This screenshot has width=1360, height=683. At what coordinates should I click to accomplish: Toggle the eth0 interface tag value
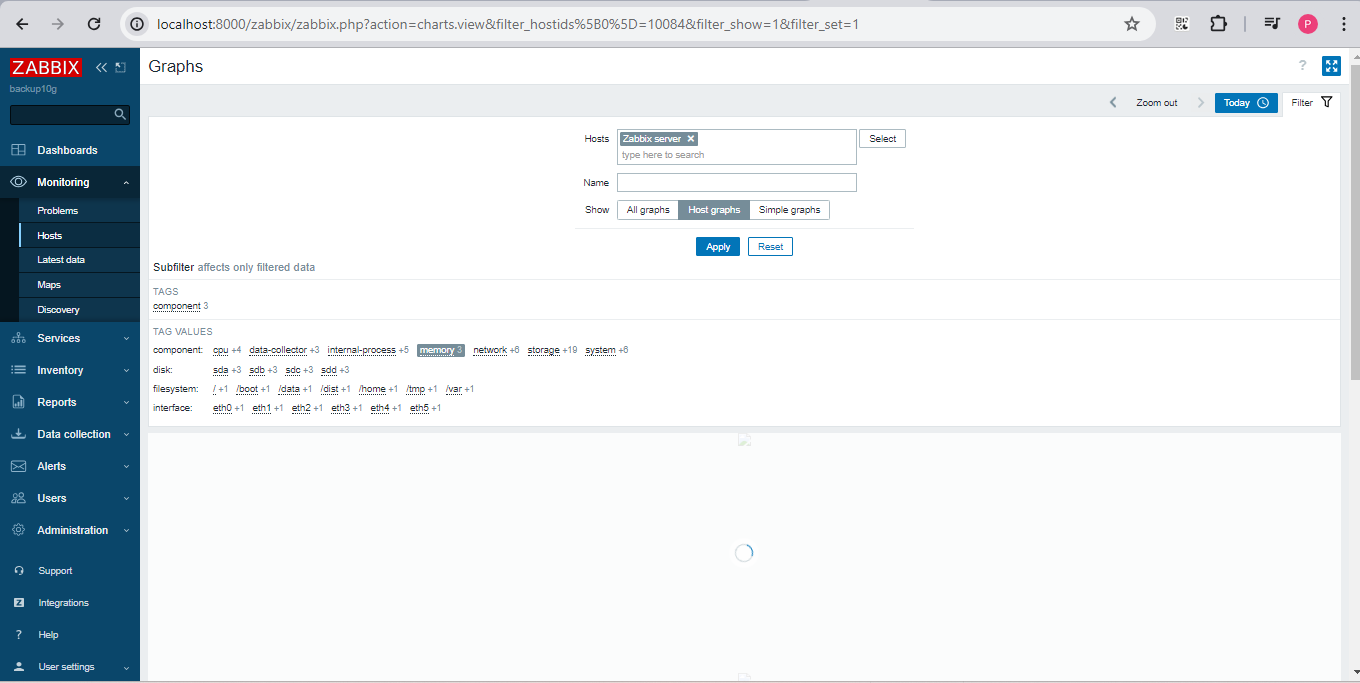[222, 408]
